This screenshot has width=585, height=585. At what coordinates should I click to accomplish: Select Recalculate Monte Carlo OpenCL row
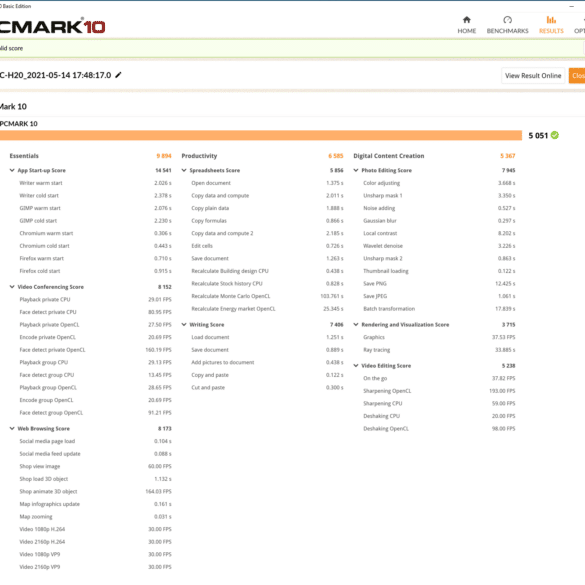point(267,296)
